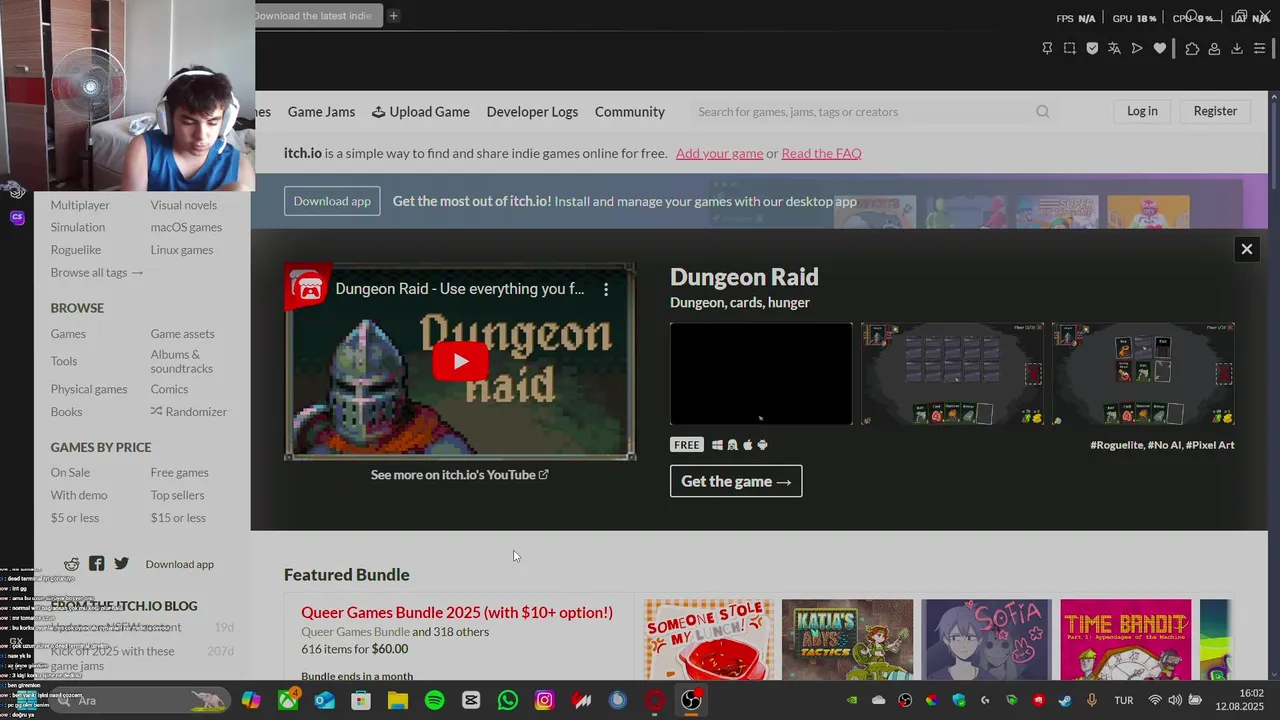This screenshot has width=1280, height=720.
Task: Open the black first Dungeon Raid screenshot
Action: (x=761, y=374)
